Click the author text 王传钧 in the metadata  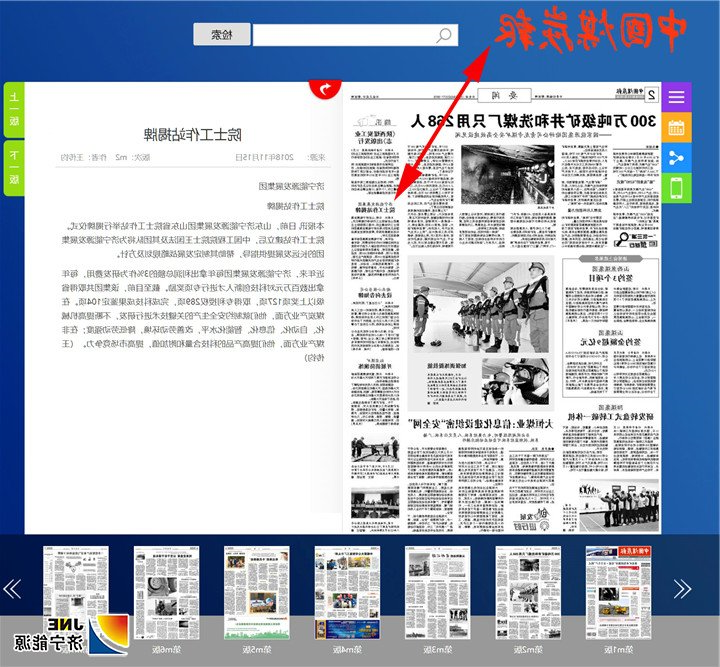(x=72, y=157)
